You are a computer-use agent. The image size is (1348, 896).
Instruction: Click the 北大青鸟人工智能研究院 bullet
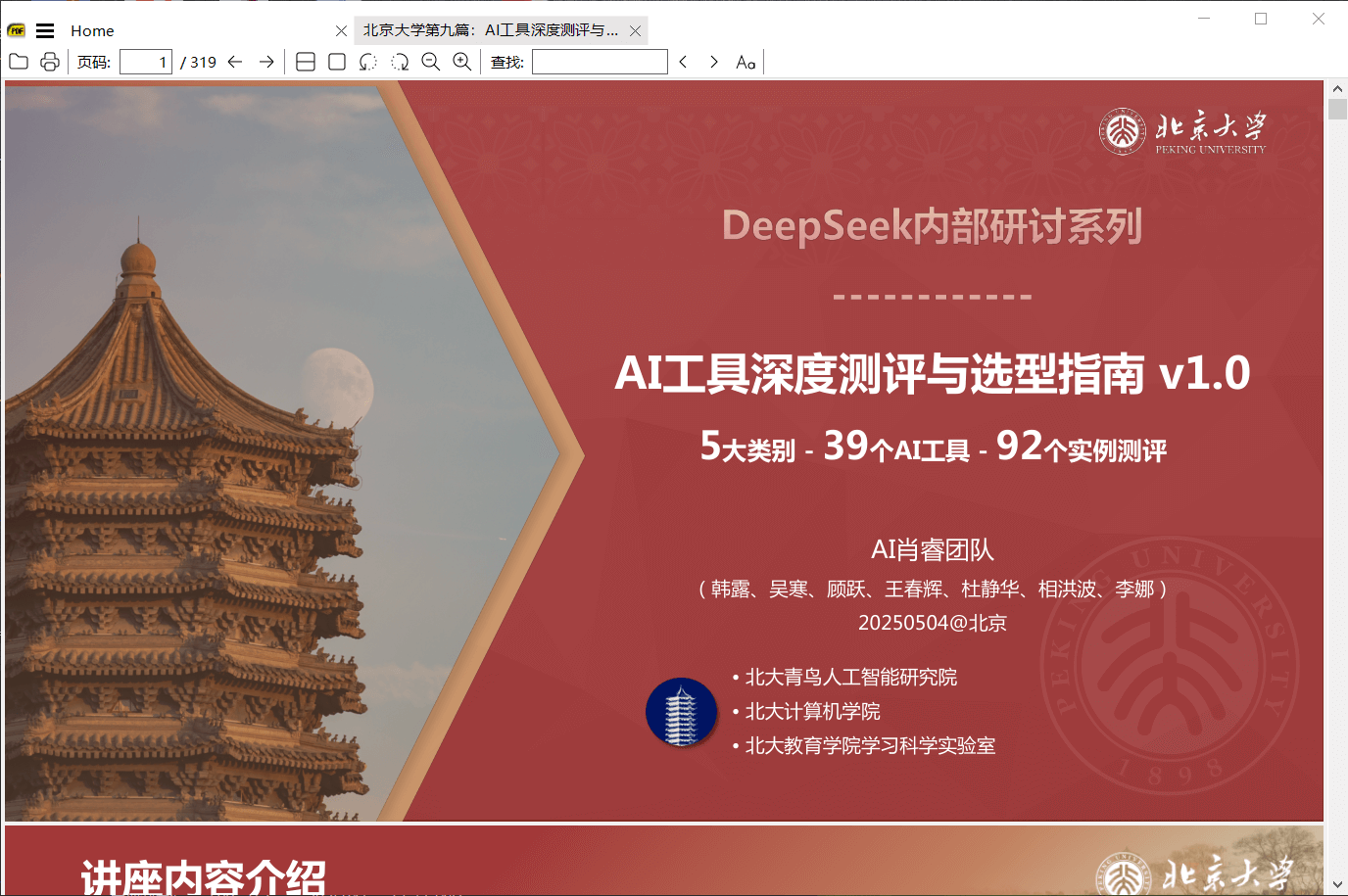click(844, 677)
